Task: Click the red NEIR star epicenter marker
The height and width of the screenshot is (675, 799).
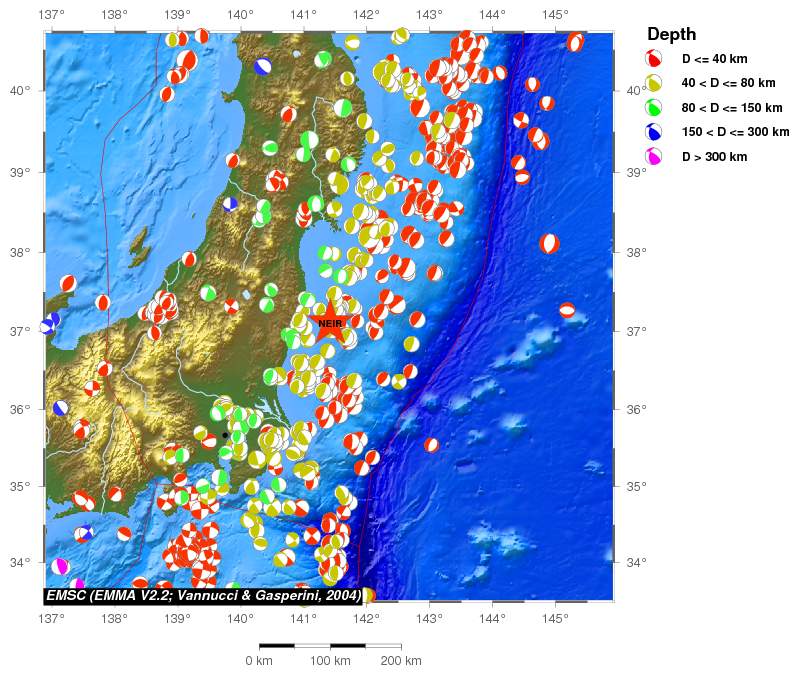Action: (330, 323)
